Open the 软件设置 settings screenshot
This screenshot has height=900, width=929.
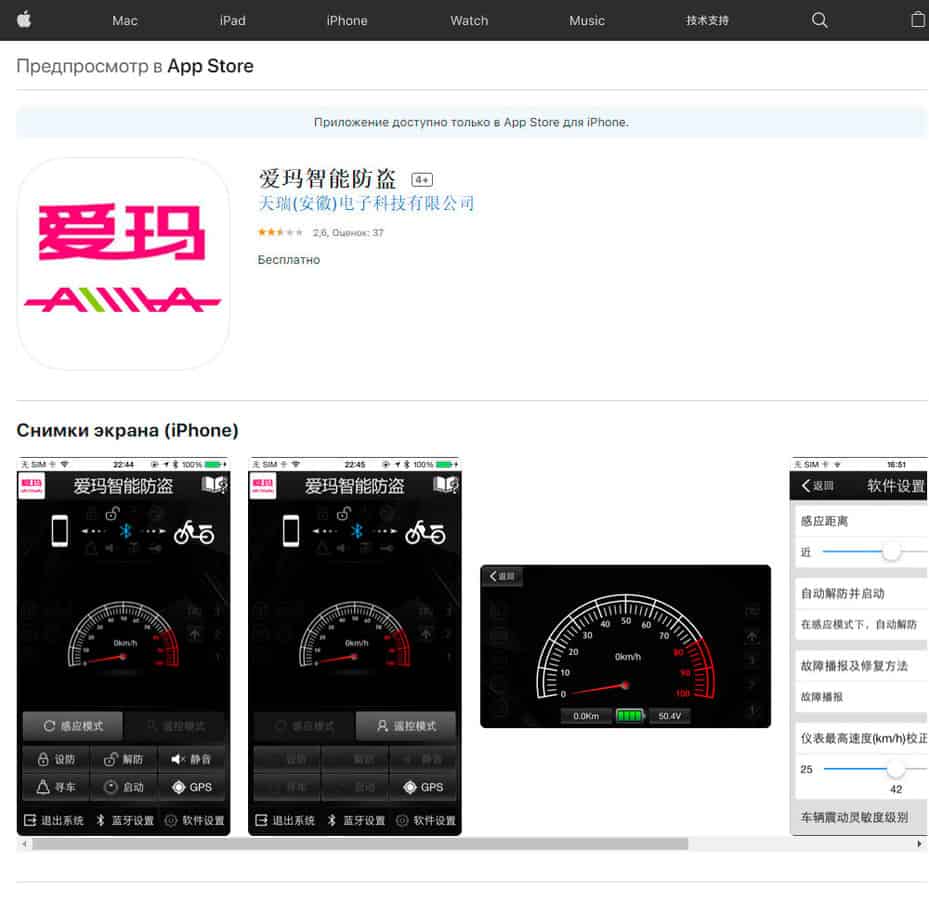859,646
